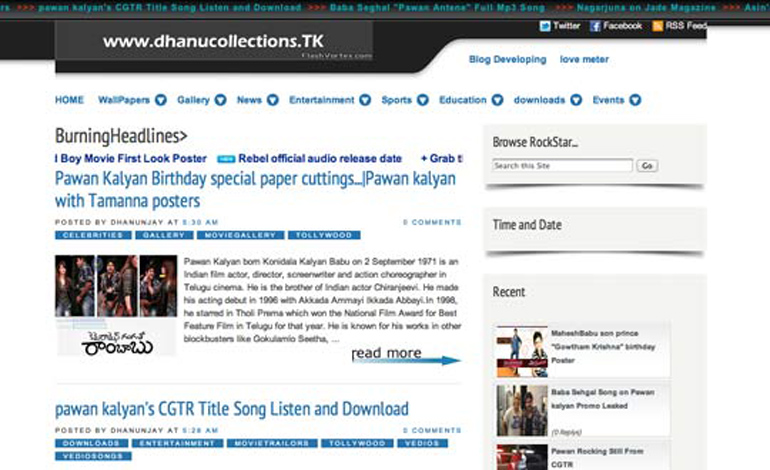Open 5:30 AM post timestamp link

click(x=200, y=222)
